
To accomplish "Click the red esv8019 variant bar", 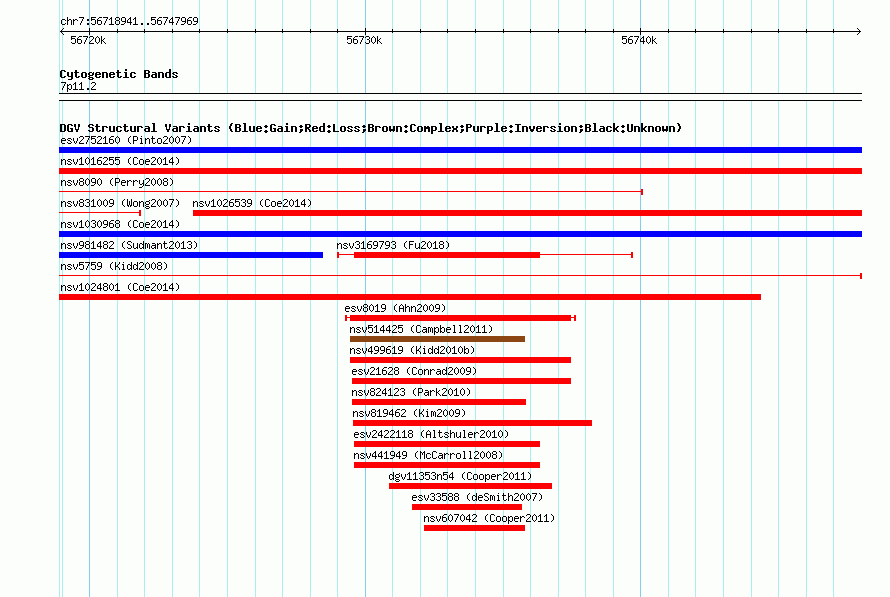I will [460, 318].
